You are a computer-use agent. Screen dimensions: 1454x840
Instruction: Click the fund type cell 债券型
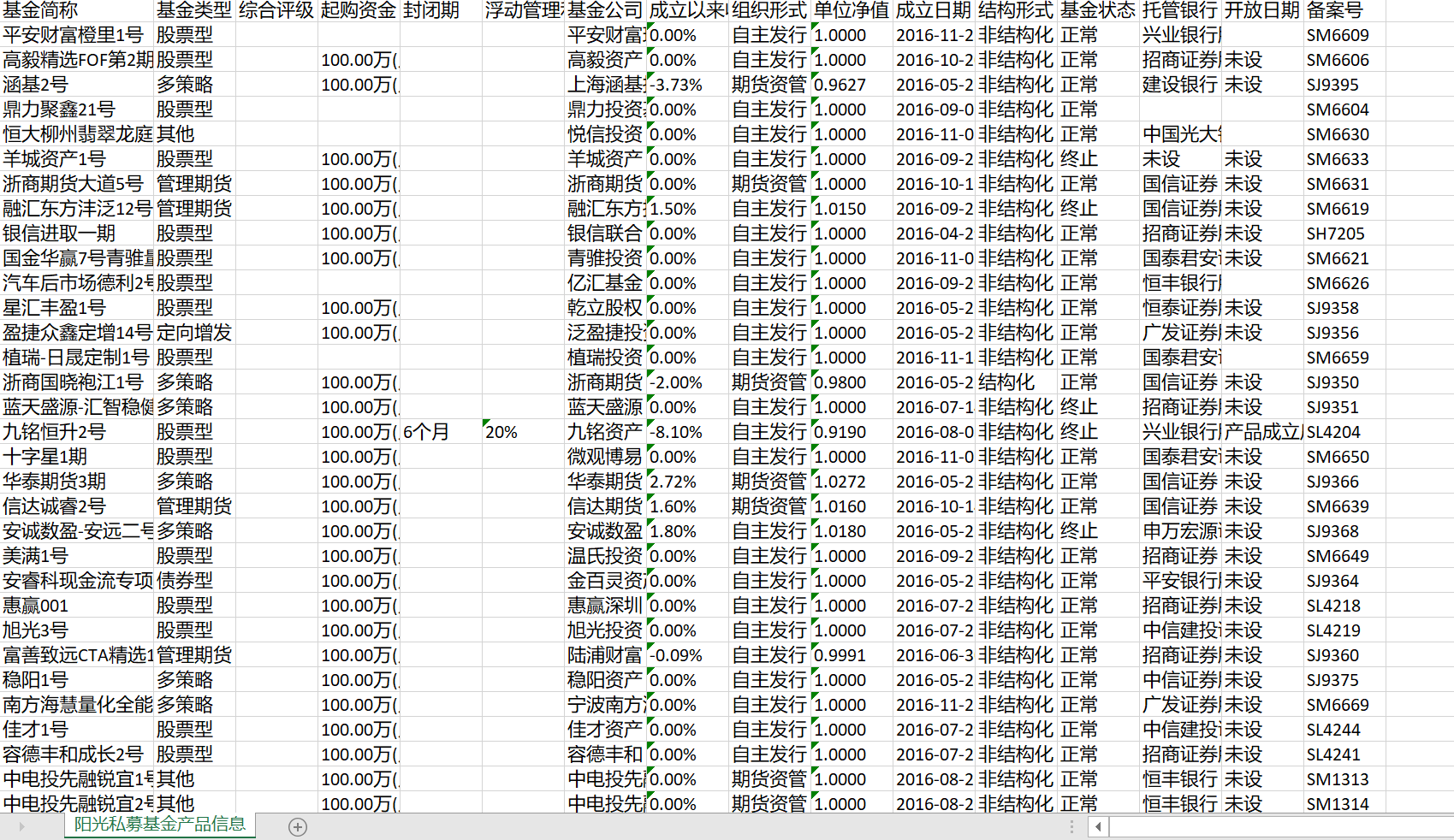185,581
